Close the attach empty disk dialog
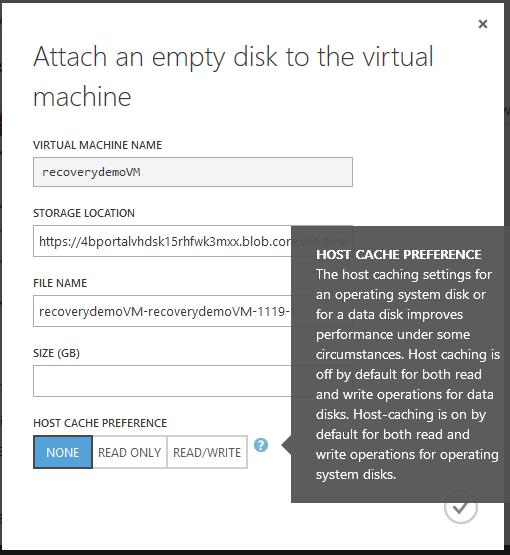This screenshot has height=555, width=510. click(x=483, y=24)
